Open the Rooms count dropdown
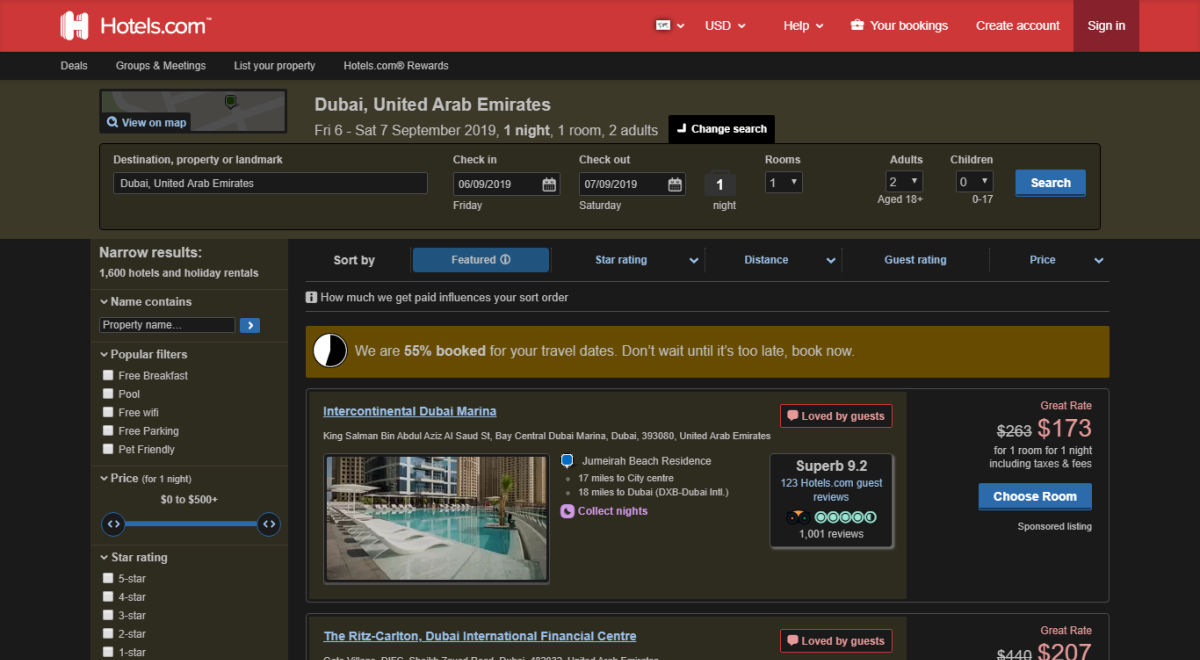Screen dimensions: 1200x660 tap(784, 183)
